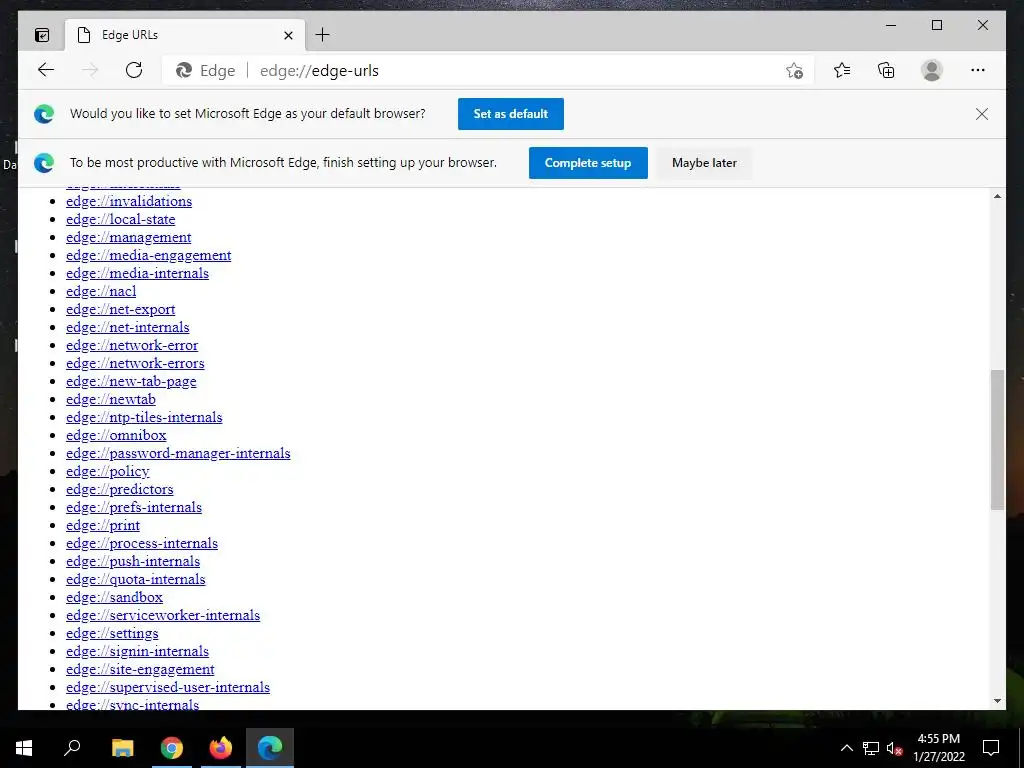Open the edge://settings link

(x=112, y=633)
